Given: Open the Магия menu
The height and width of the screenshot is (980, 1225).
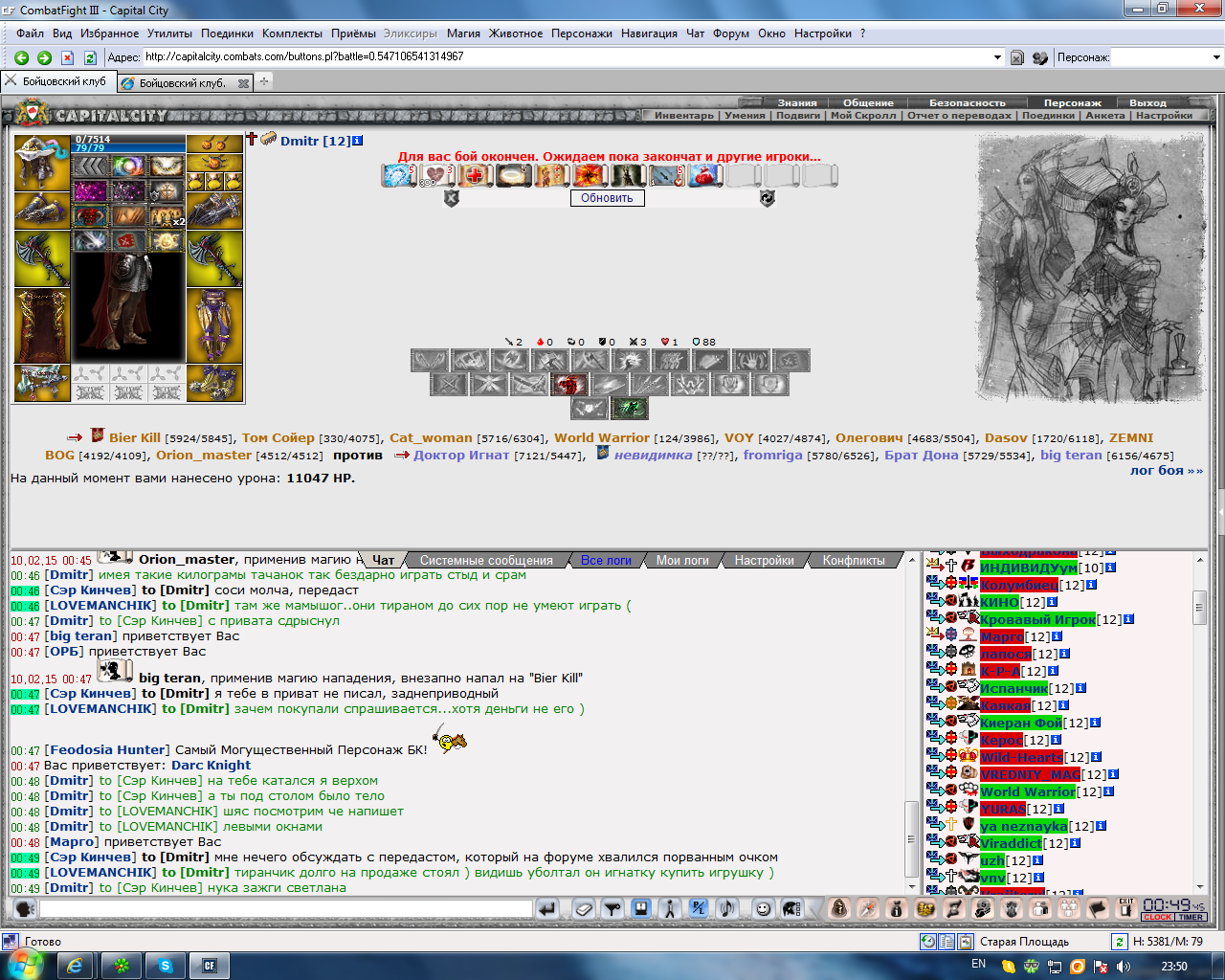Looking at the screenshot, I should click(x=463, y=33).
